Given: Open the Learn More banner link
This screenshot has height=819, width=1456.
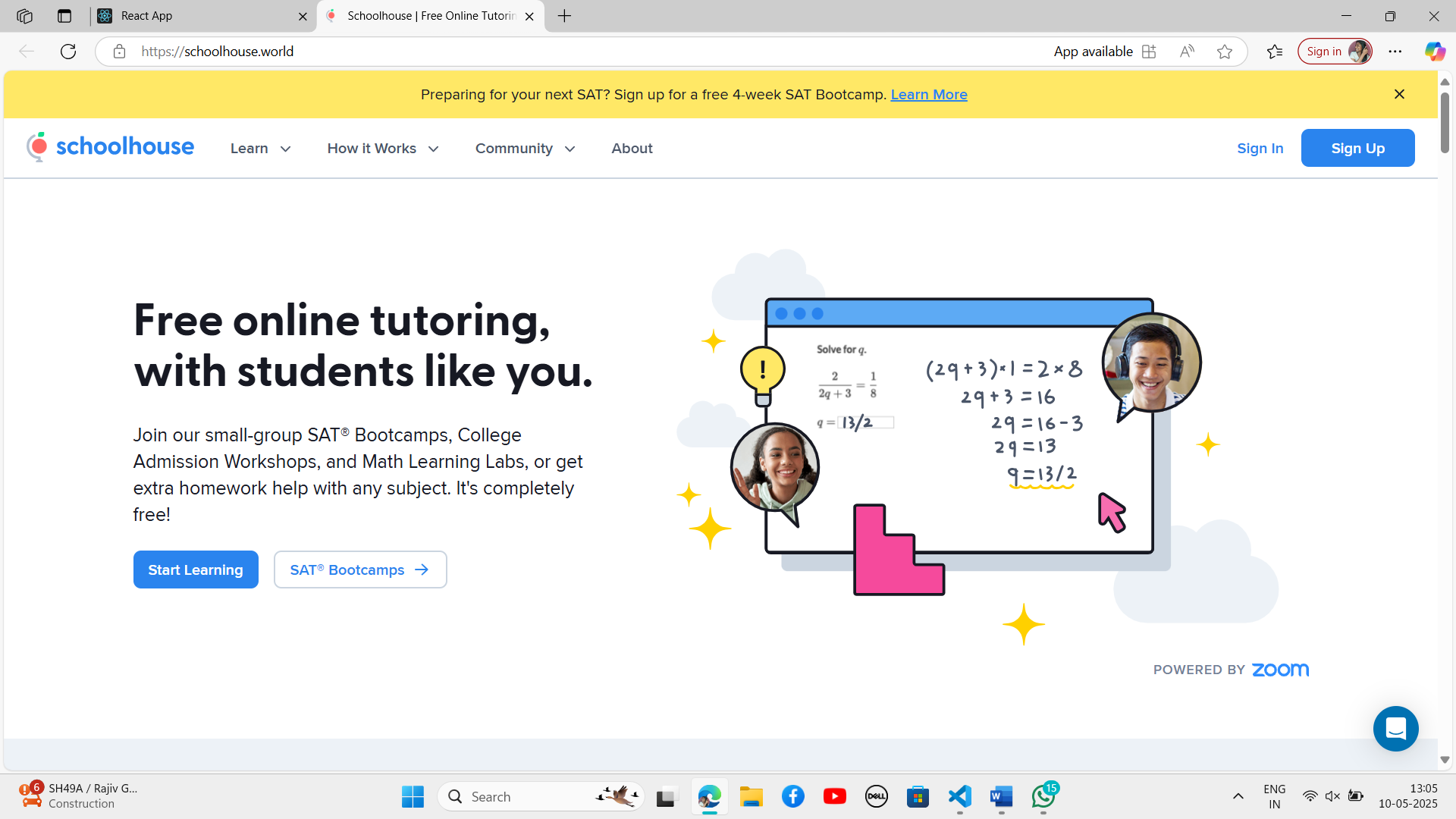Looking at the screenshot, I should coord(928,95).
